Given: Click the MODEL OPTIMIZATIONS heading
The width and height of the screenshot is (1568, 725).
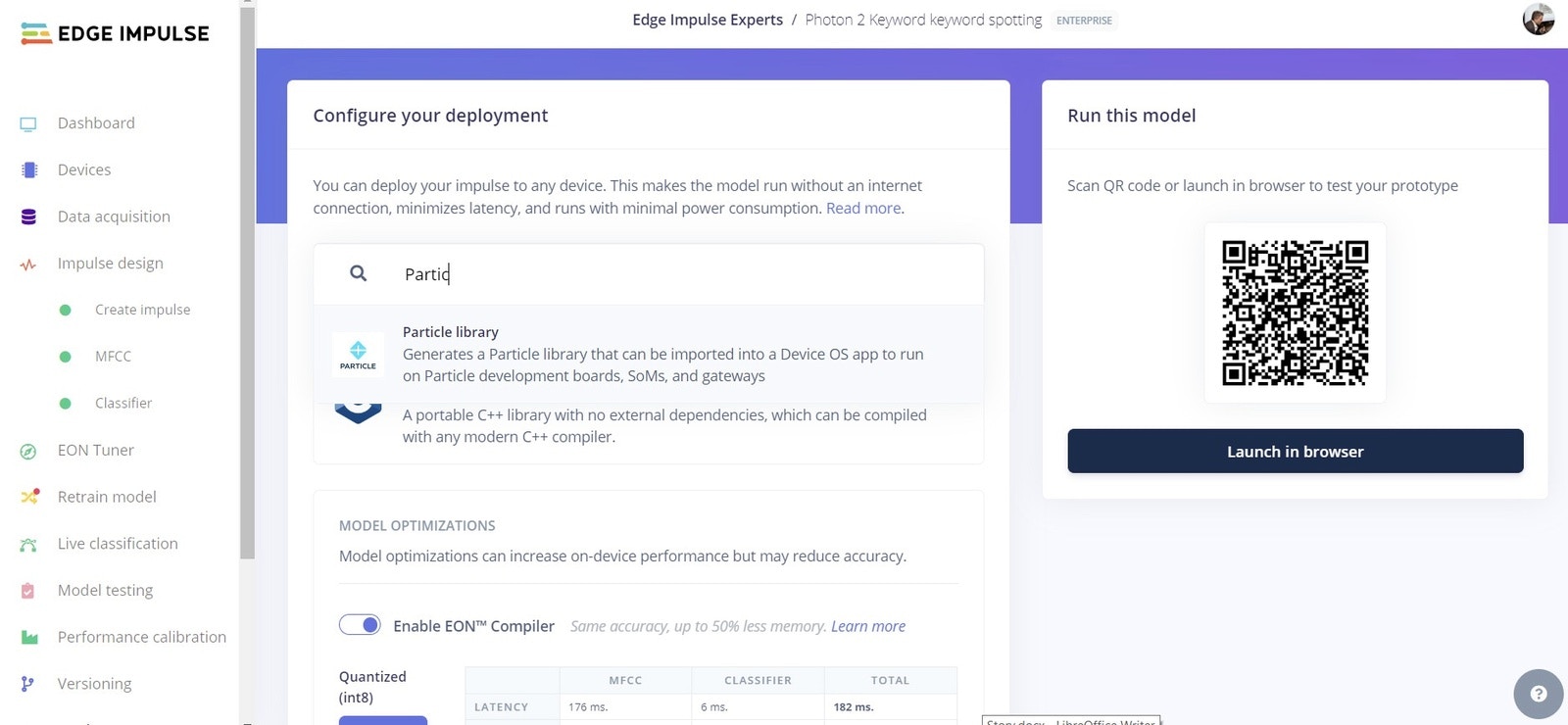Looking at the screenshot, I should (417, 525).
